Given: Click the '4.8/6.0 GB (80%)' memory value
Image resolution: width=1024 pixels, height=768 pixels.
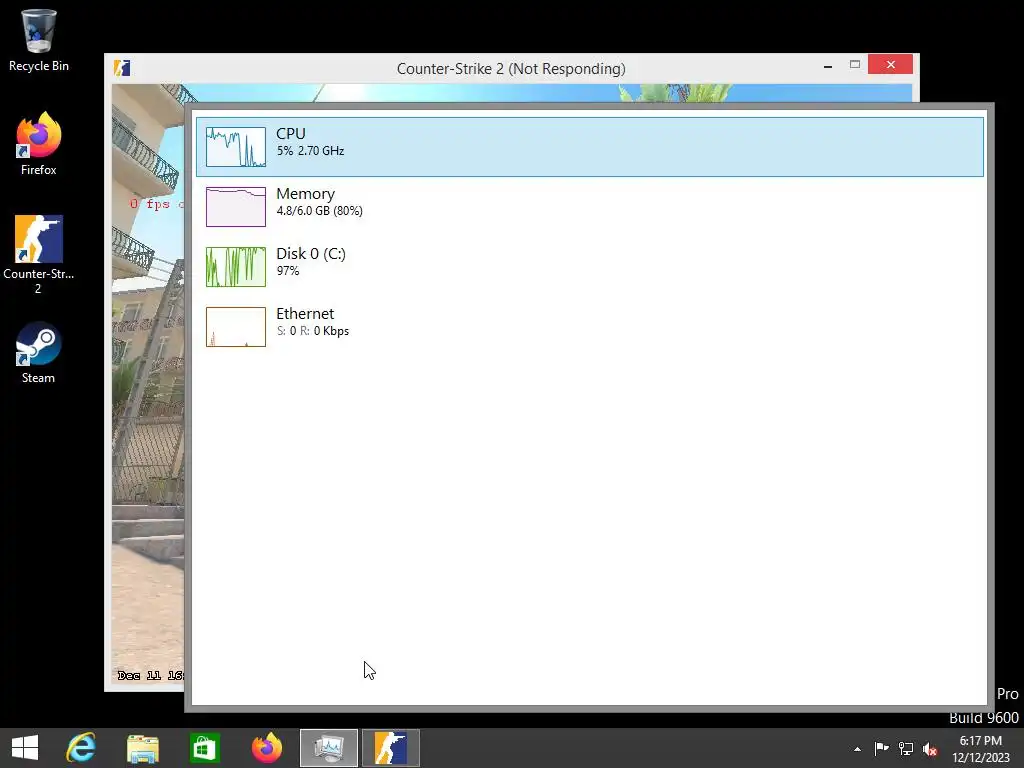Looking at the screenshot, I should 319,211.
